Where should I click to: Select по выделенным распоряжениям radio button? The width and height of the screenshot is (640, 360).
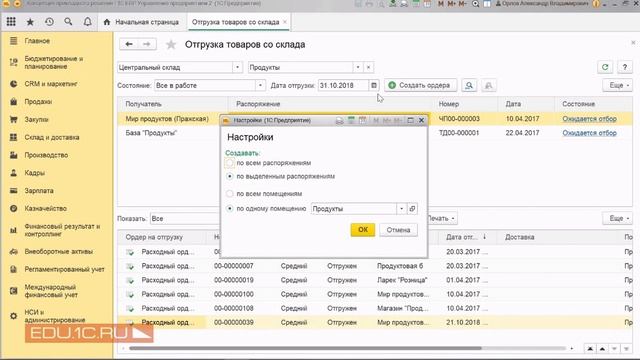click(x=230, y=176)
